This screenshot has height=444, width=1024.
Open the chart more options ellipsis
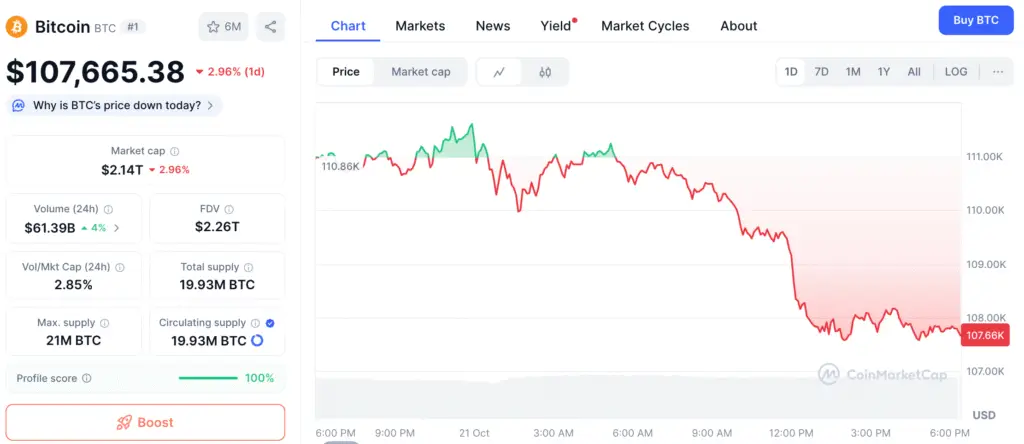point(997,72)
